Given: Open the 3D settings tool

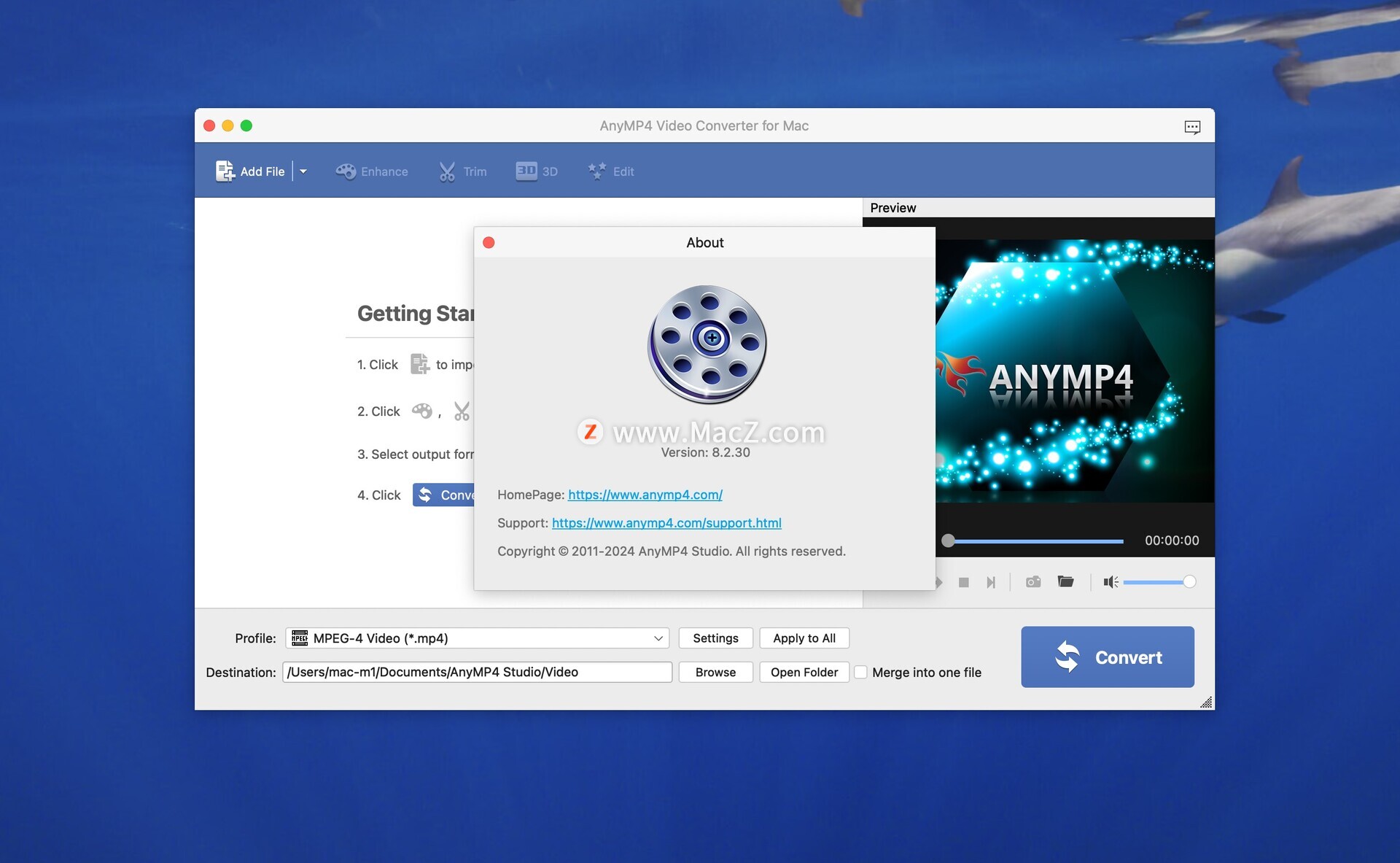Looking at the screenshot, I should [537, 171].
